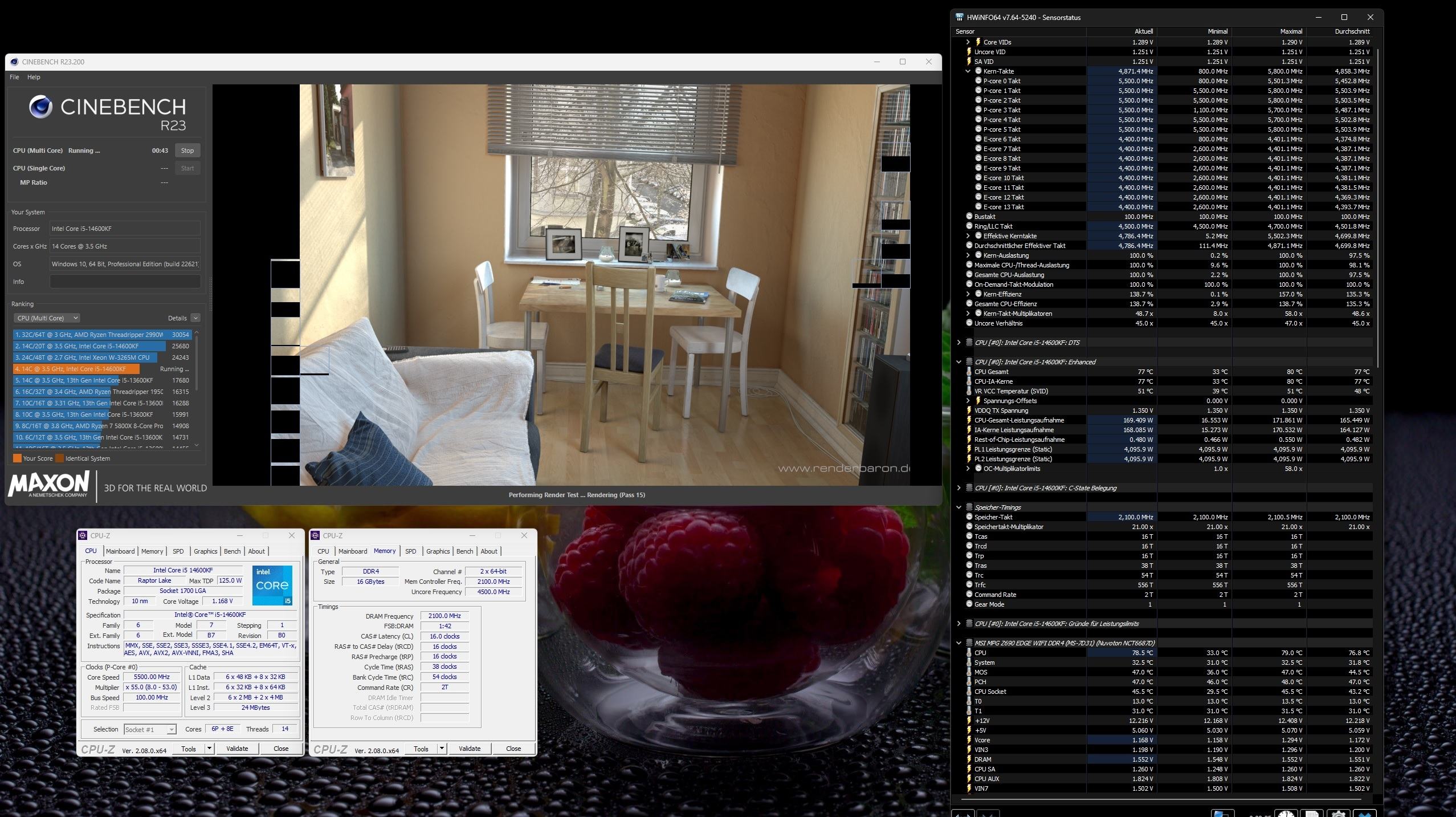Click the lightning icon beside Uncore VID
Image resolution: width=1456 pixels, height=817 pixels.
969,52
